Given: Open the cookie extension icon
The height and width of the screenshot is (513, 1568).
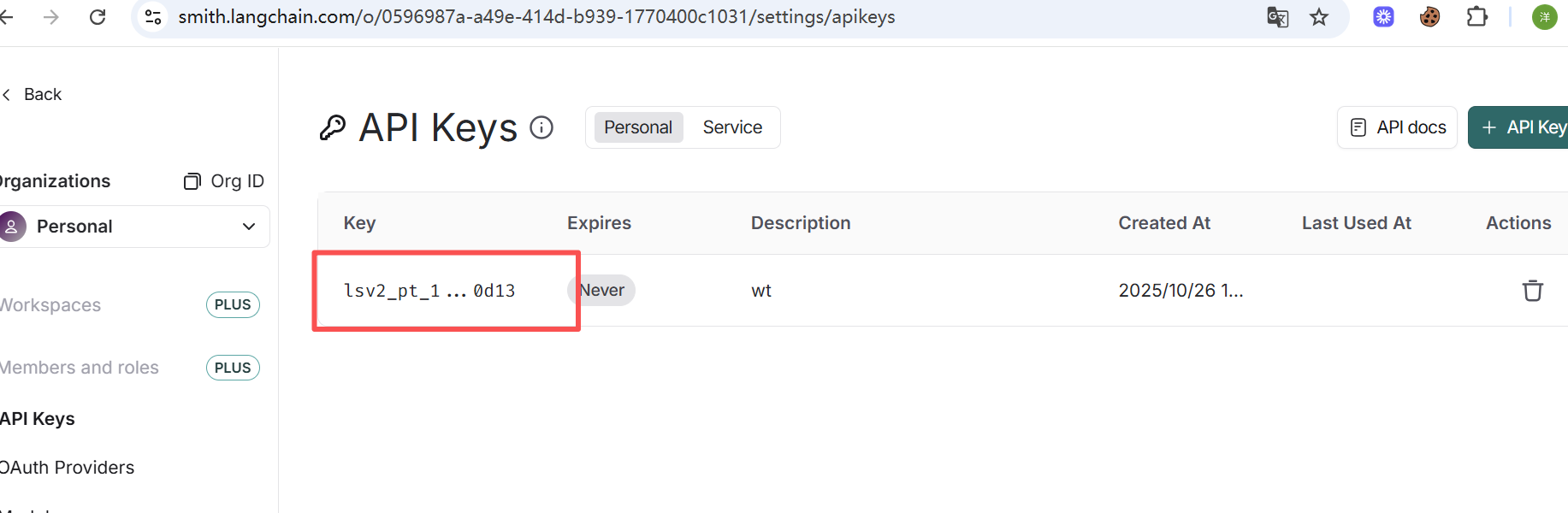Looking at the screenshot, I should (1429, 17).
